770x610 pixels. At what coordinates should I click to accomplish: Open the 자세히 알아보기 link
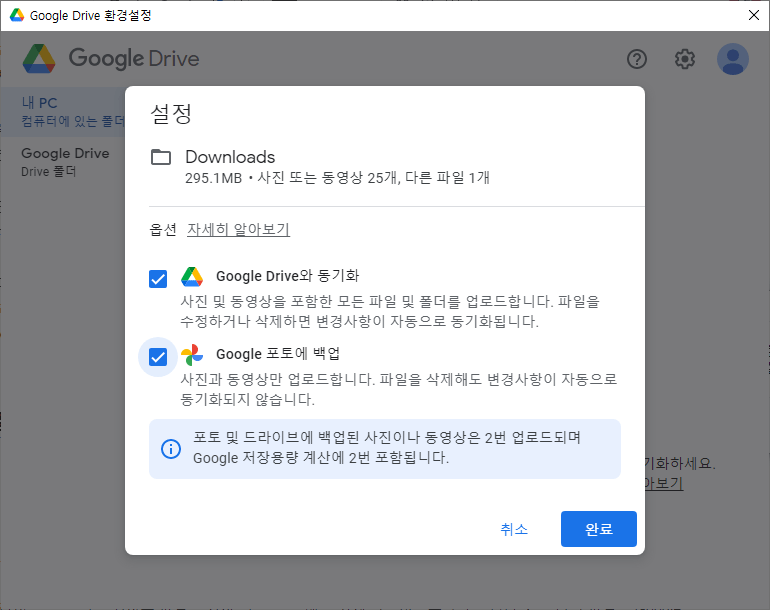pyautogui.click(x=238, y=229)
